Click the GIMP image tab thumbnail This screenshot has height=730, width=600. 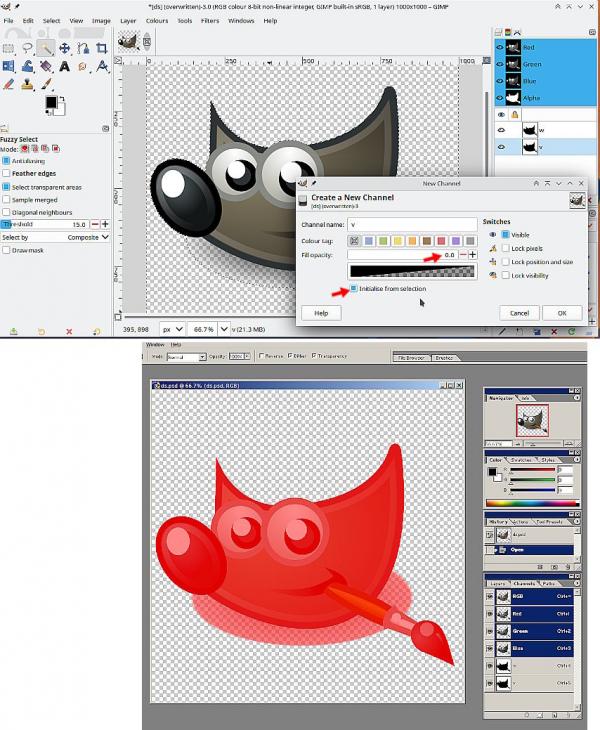tap(128, 41)
